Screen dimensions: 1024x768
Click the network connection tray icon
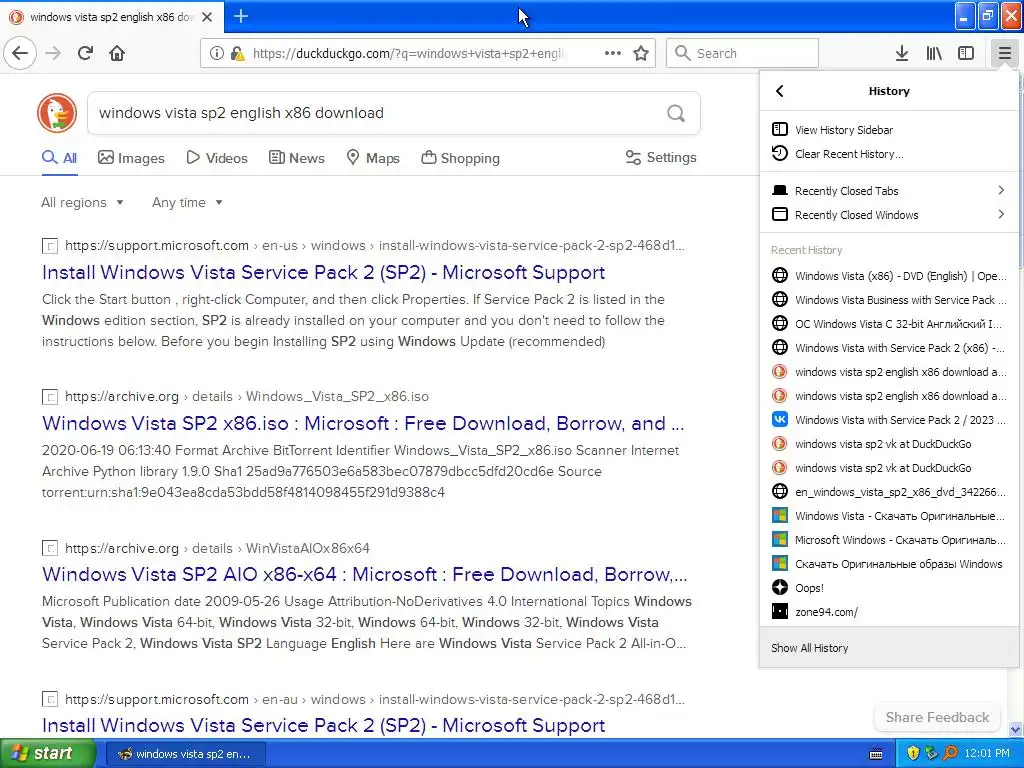coord(932,754)
